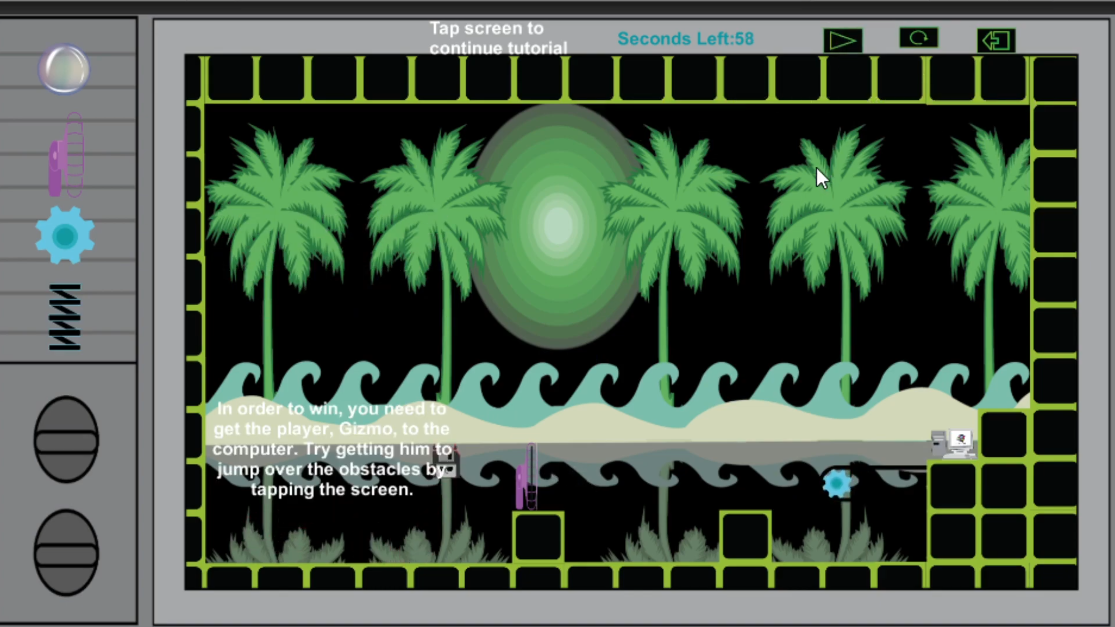Select the blue gear item in sidebar
This screenshot has width=1115, height=627.
(65, 236)
